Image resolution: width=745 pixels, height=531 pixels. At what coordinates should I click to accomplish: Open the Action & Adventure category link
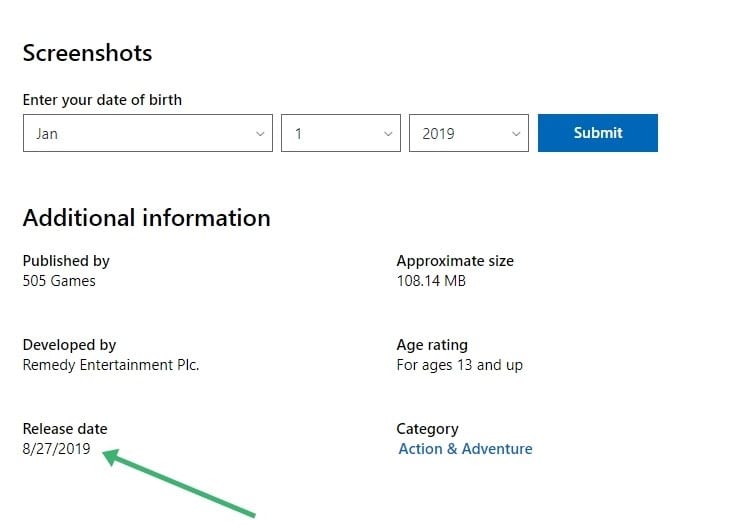465,449
